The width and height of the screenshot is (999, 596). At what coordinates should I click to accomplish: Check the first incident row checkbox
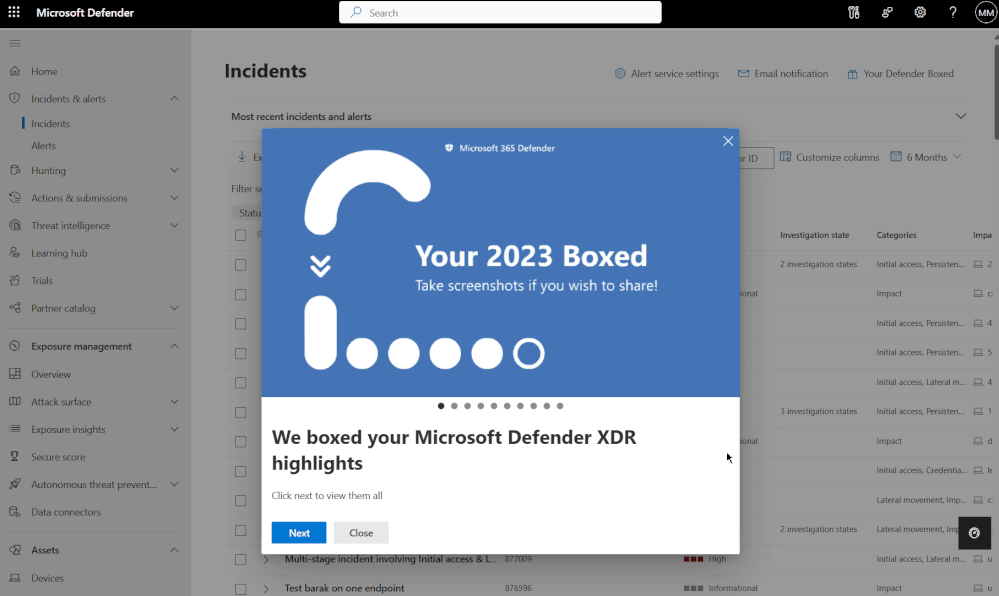click(x=240, y=265)
